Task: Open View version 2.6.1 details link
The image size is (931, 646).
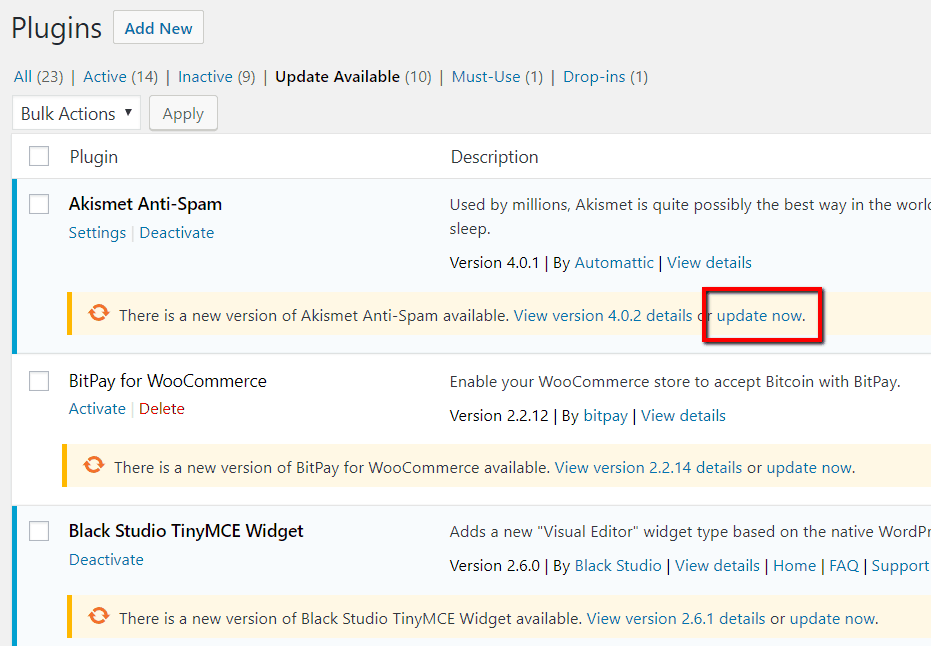Action: pyautogui.click(x=676, y=619)
